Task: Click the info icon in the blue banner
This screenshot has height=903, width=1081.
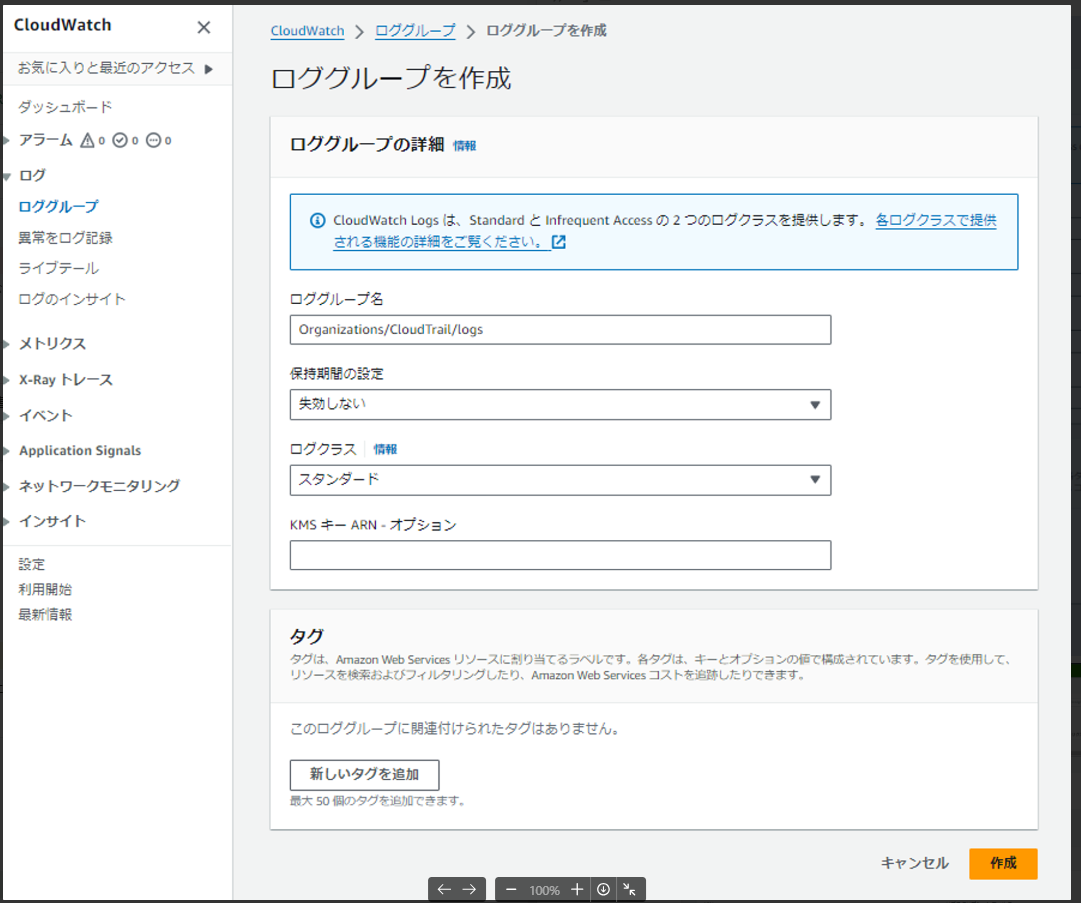Action: (x=317, y=221)
